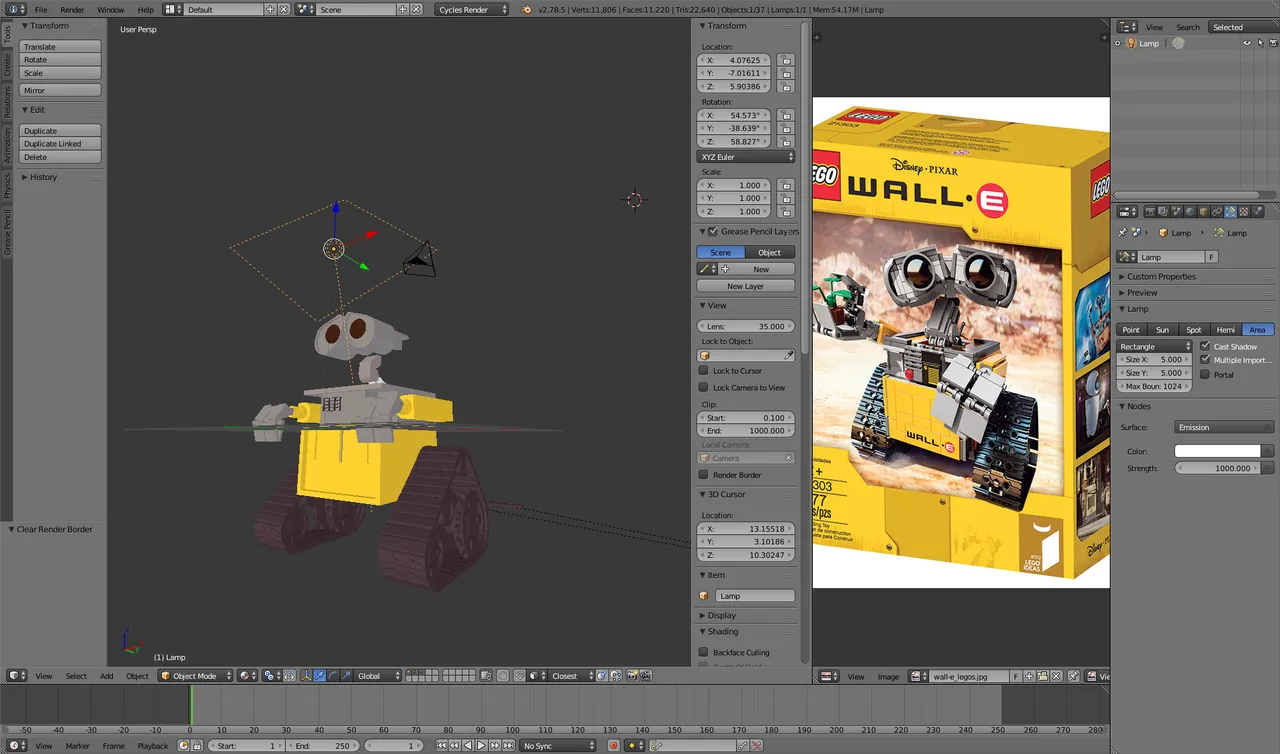Viewport: 1280px width, 754px height.
Task: Open the pivot point selector
Action: pos(272,676)
